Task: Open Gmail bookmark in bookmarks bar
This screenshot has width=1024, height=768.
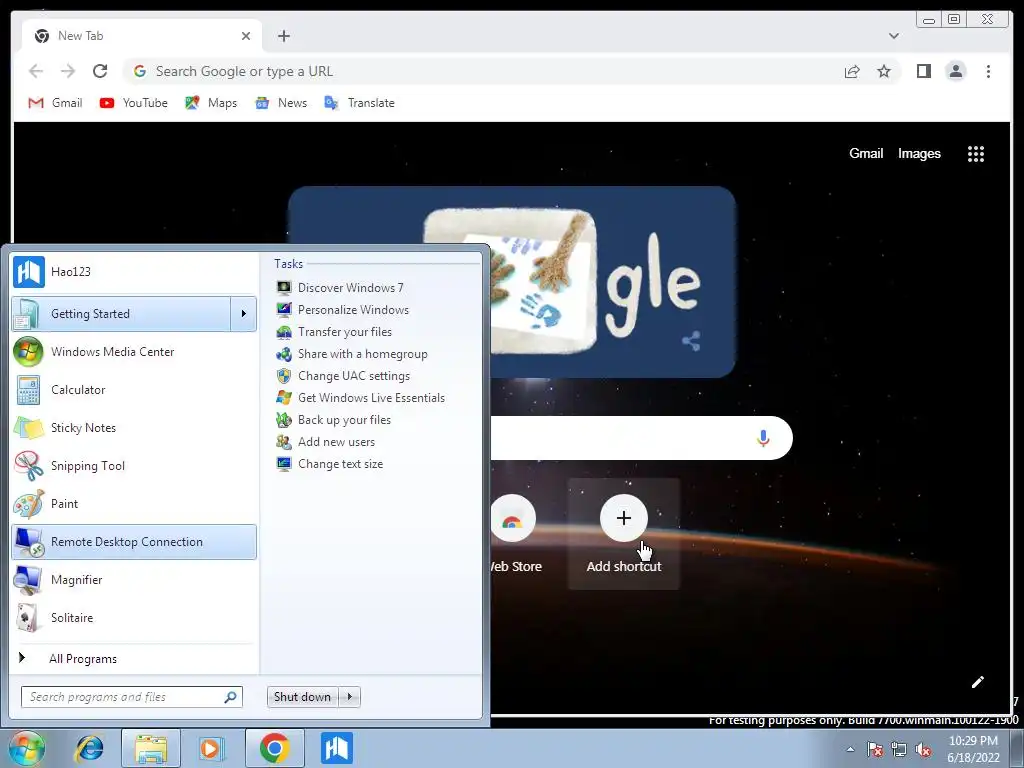Action: point(55,103)
